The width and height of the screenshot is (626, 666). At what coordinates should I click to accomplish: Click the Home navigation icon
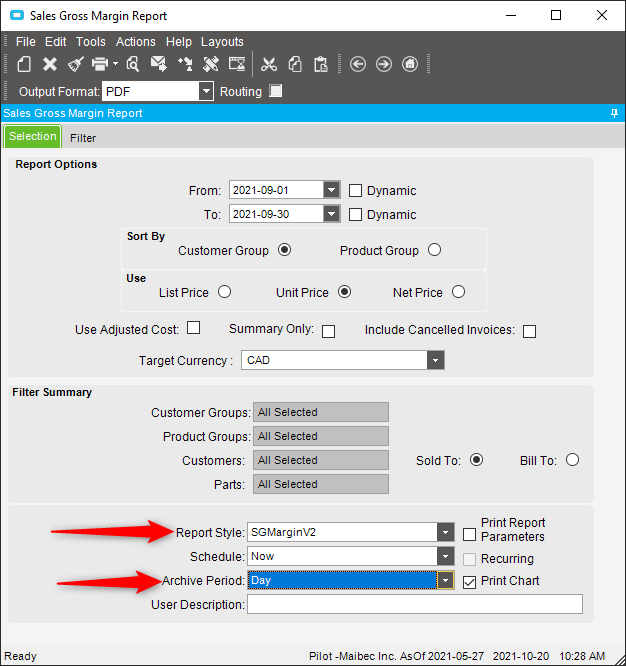tap(410, 64)
